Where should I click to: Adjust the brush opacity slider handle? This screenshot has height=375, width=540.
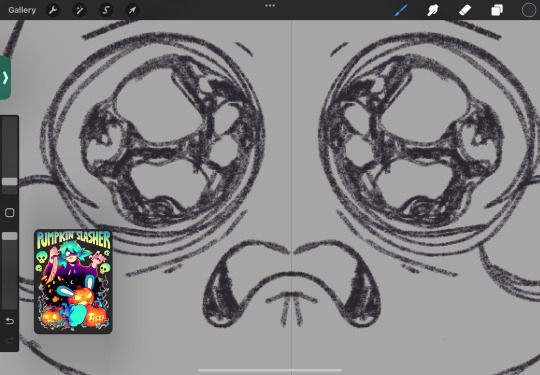tap(10, 236)
